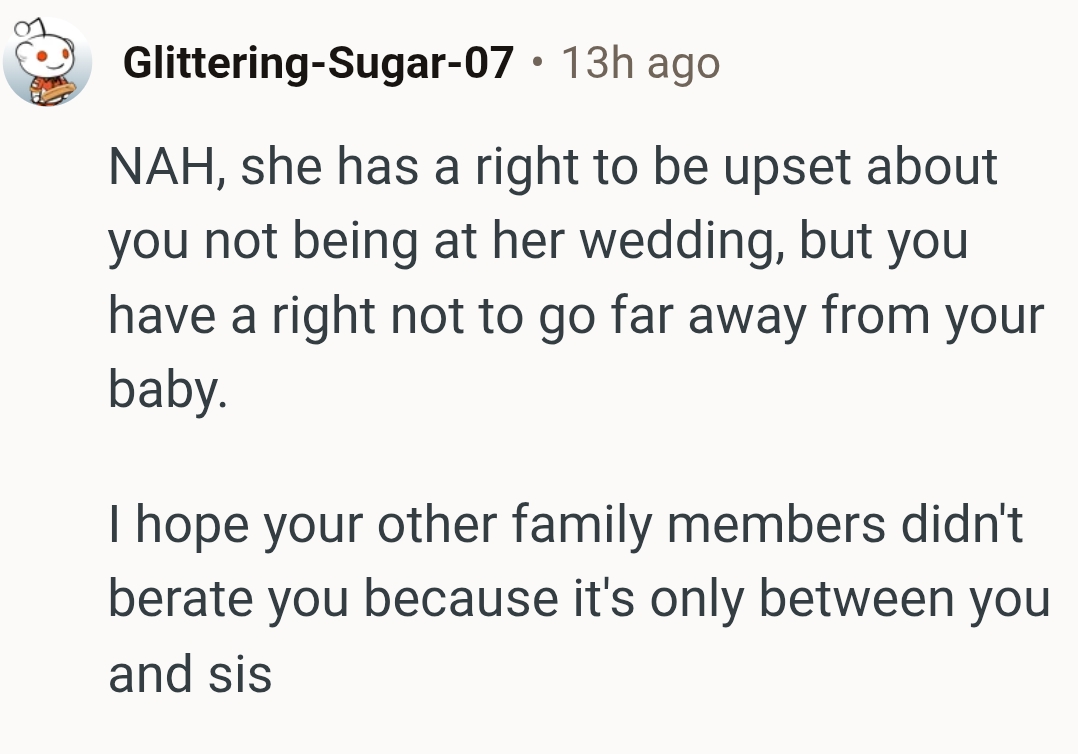Click the line starting 'have a right'
Screen dimensions: 1078x754
pyautogui.click(x=575, y=318)
